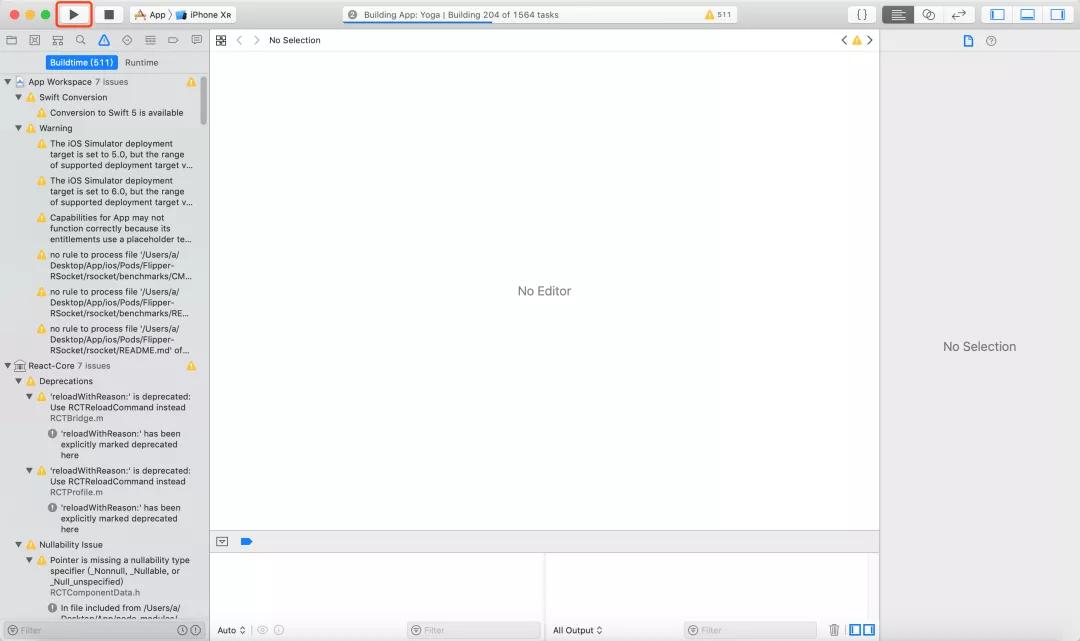Open the Find navigator magnifier icon
The image size is (1080, 641).
click(81, 40)
